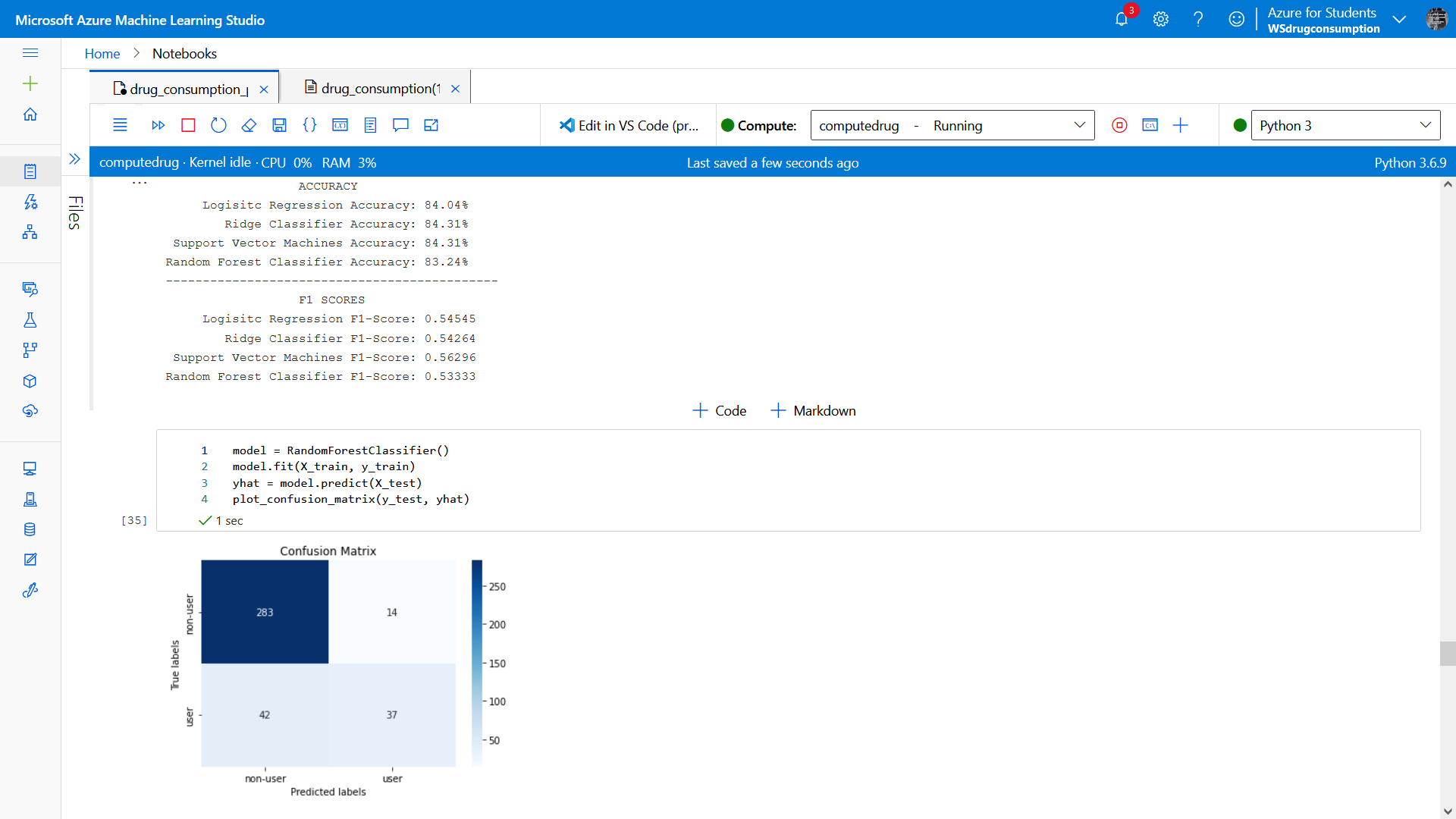Click the green plus Create new icon
Screen dimensions: 1456x819
30,83
